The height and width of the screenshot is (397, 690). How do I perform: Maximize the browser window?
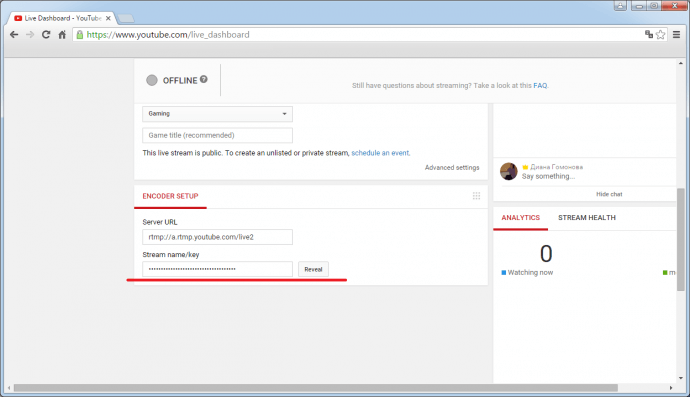(654, 6)
